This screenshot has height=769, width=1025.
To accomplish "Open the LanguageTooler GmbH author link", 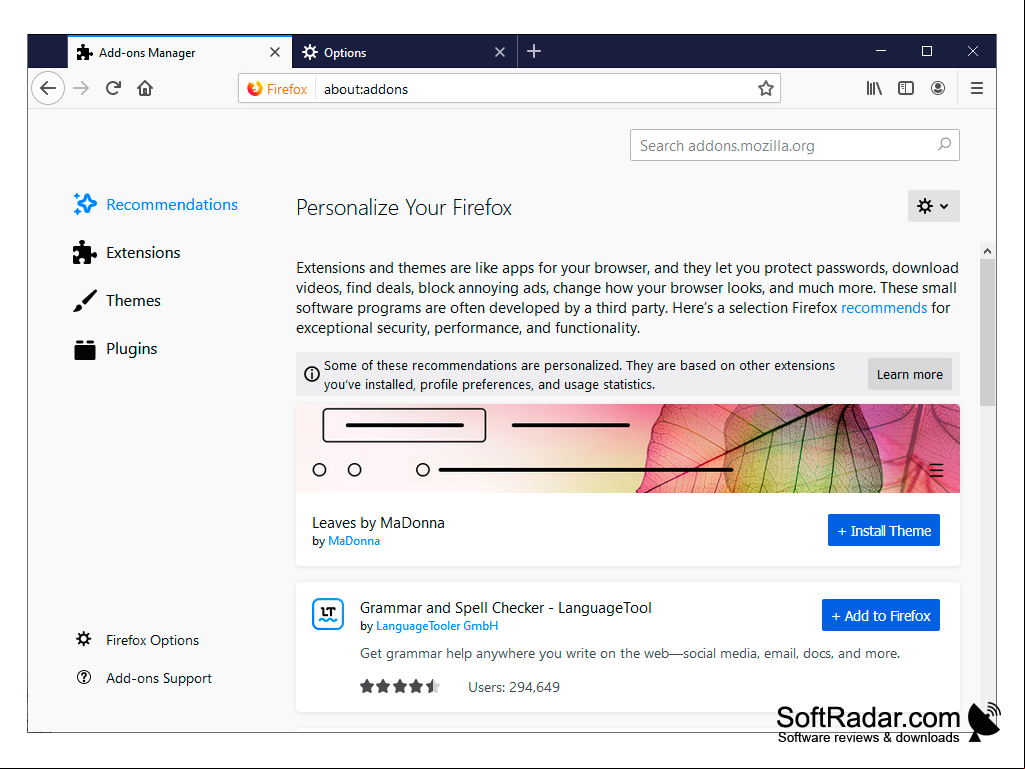I will point(437,626).
